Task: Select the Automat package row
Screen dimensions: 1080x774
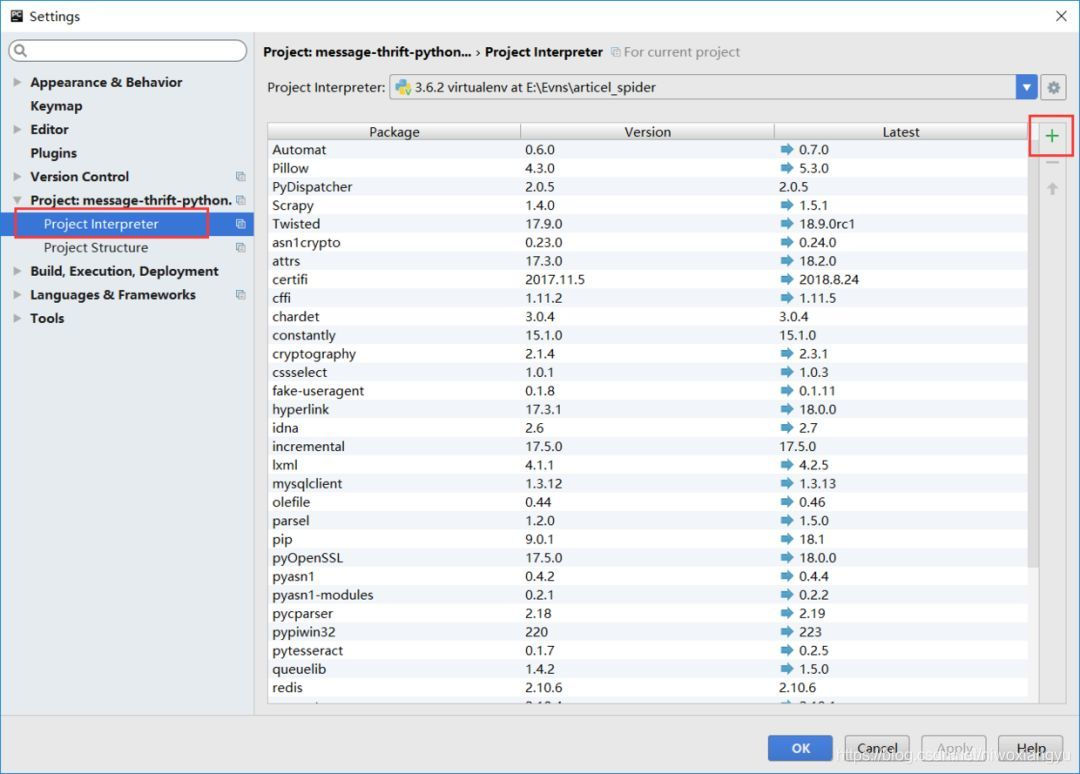Action: point(647,149)
